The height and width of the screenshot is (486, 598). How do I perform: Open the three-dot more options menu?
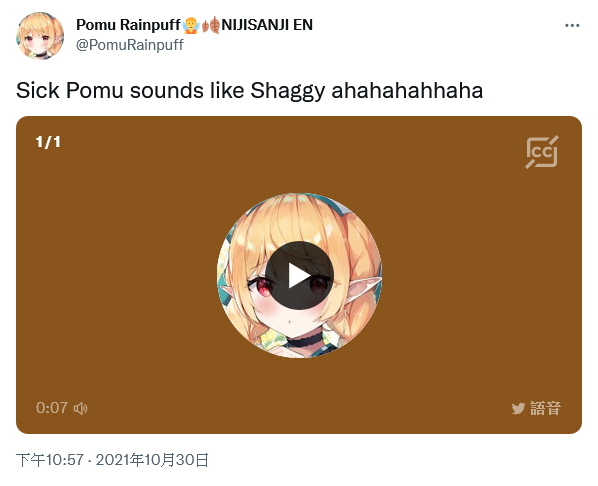(x=572, y=26)
